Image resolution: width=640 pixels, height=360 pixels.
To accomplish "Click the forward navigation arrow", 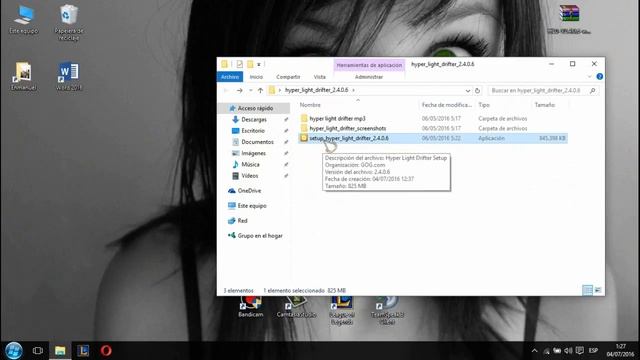I will click(240, 90).
